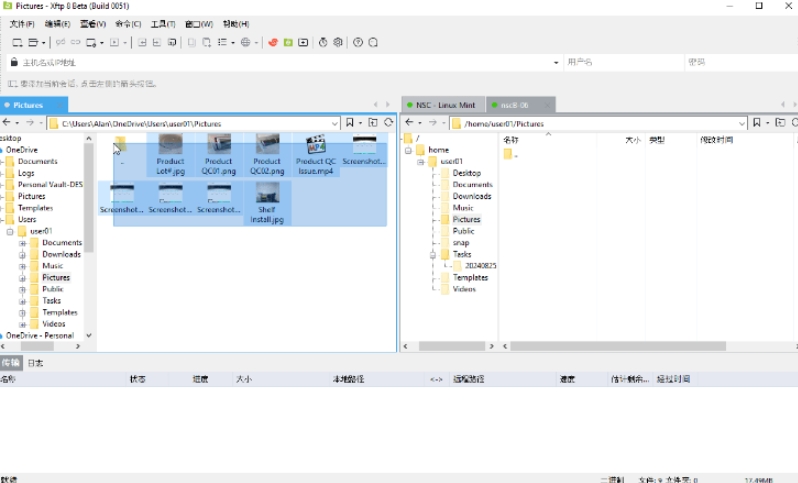Click the back arrow in remote pane

(409, 123)
